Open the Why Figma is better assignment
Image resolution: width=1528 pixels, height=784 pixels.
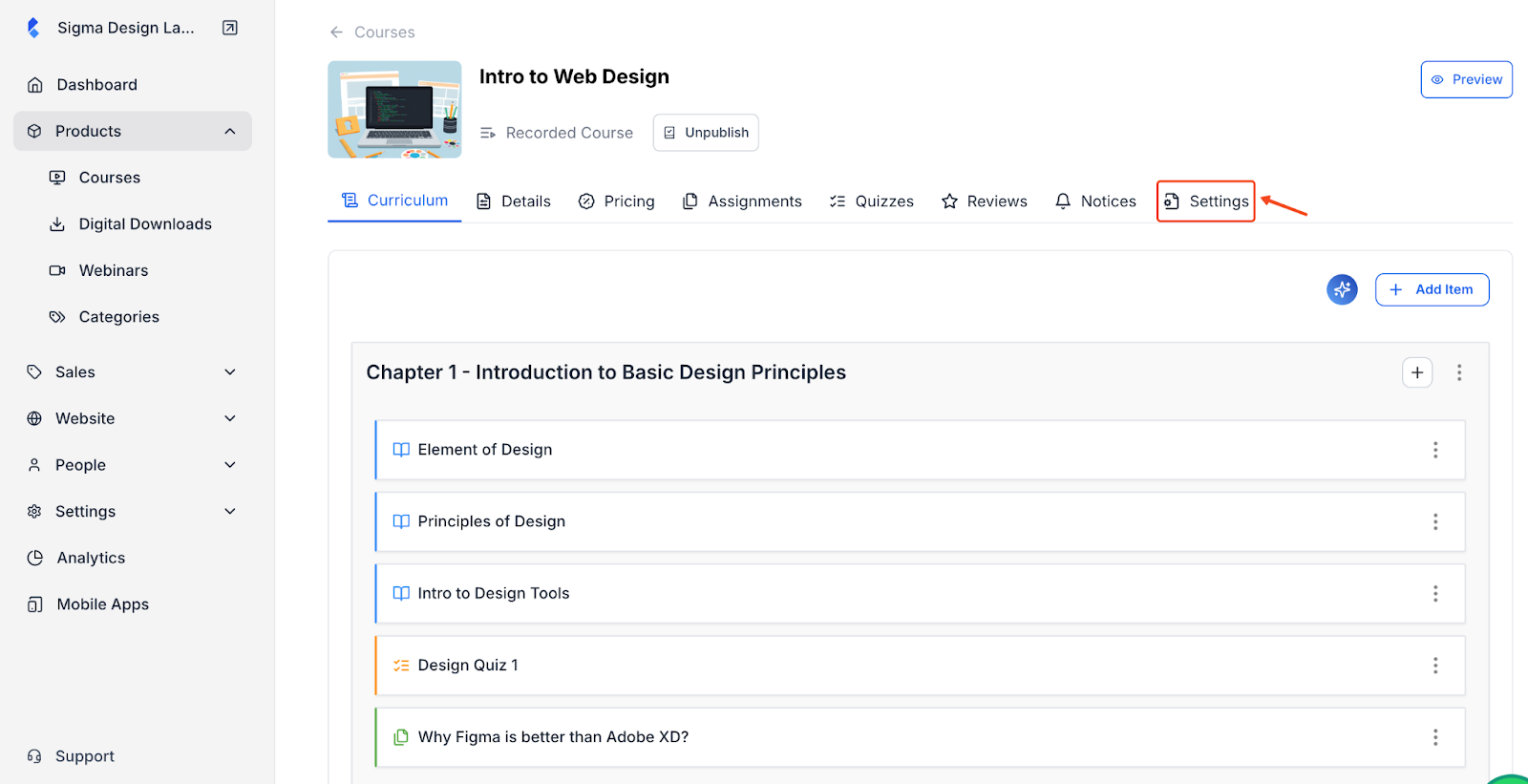pos(920,737)
